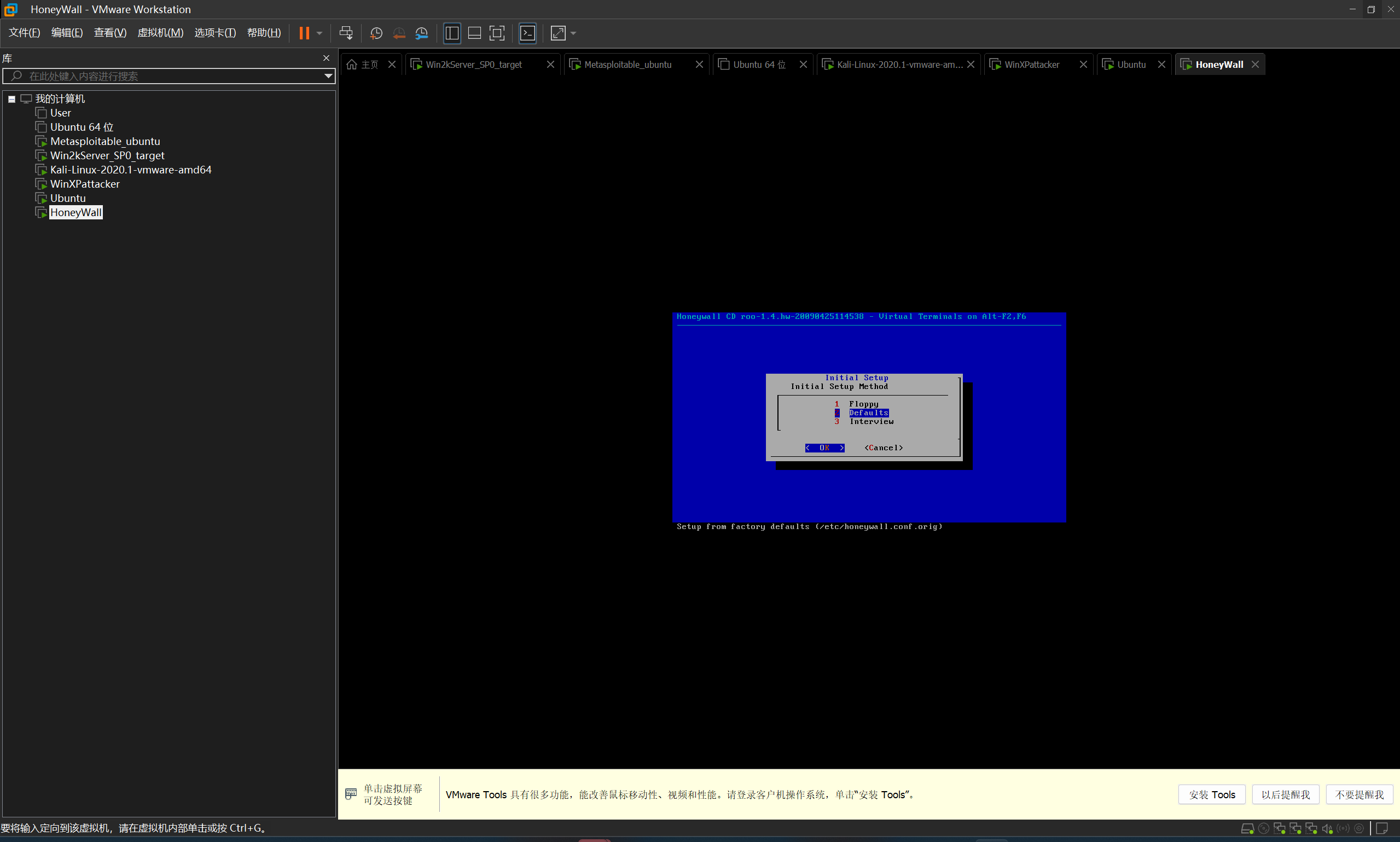Click the 'Initial Setup Method' heading

[x=840, y=386]
